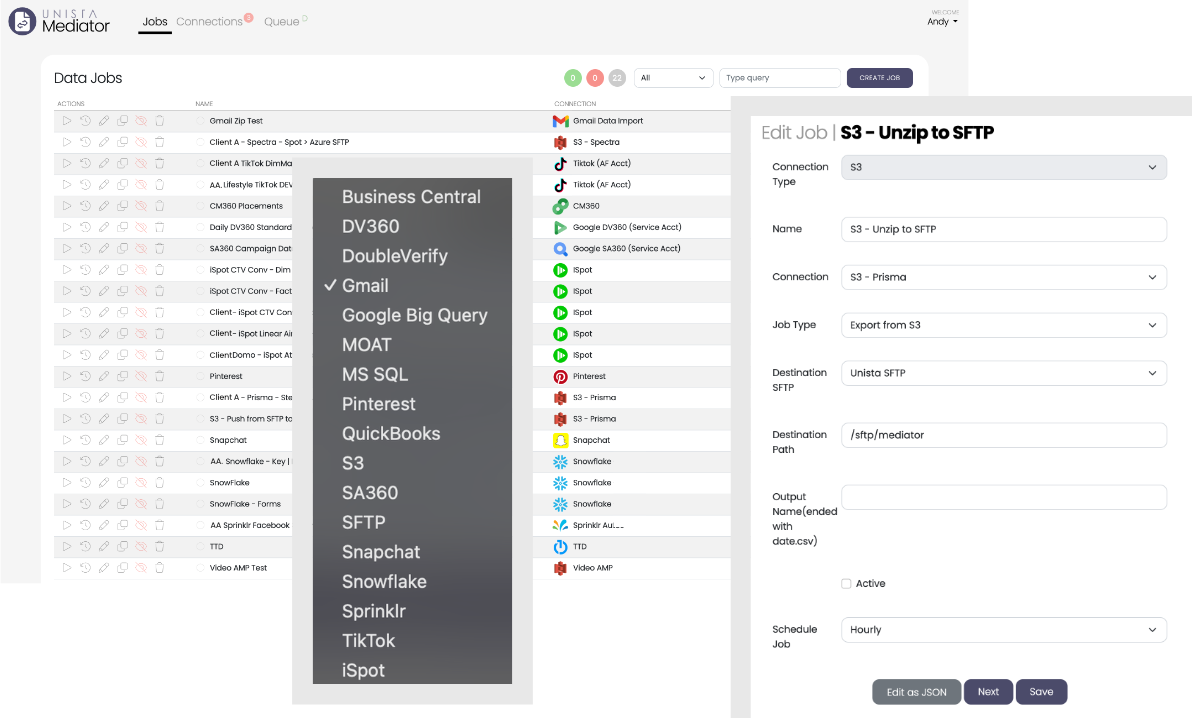Toggle visibility of CM360 Placements job
This screenshot has height=718, width=1192.
[x=141, y=206]
